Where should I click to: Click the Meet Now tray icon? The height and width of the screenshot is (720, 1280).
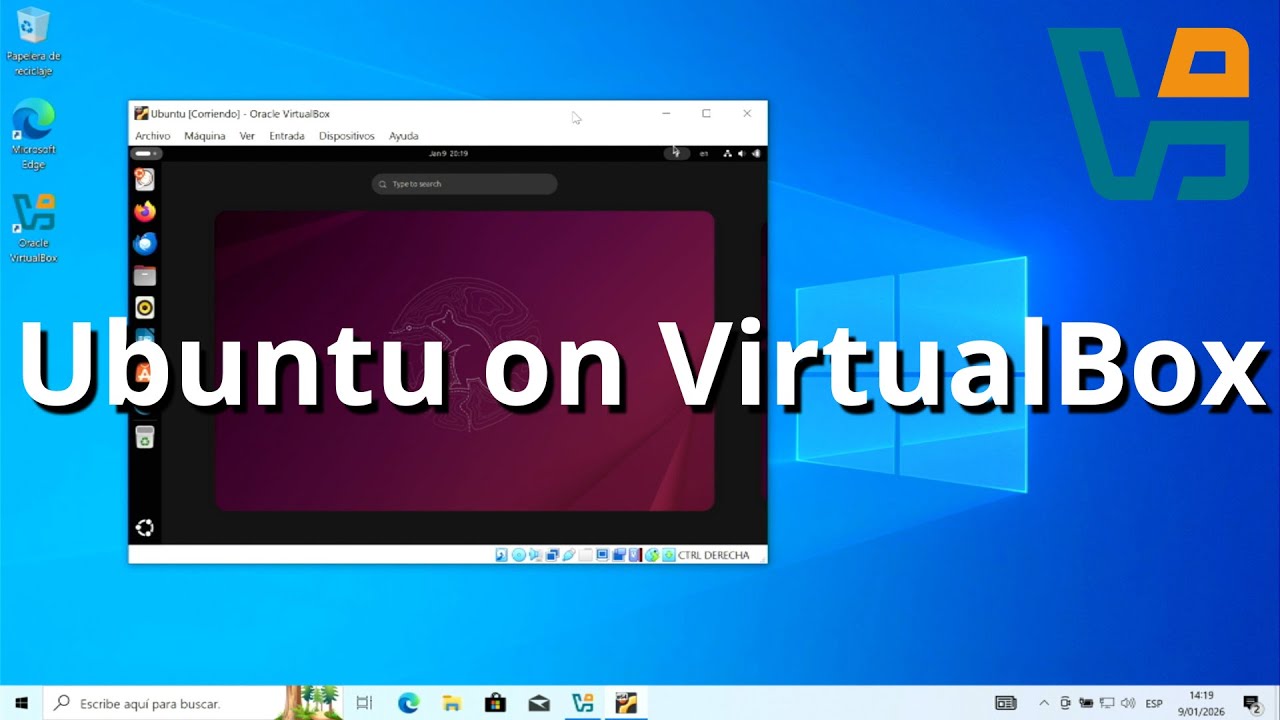1065,703
